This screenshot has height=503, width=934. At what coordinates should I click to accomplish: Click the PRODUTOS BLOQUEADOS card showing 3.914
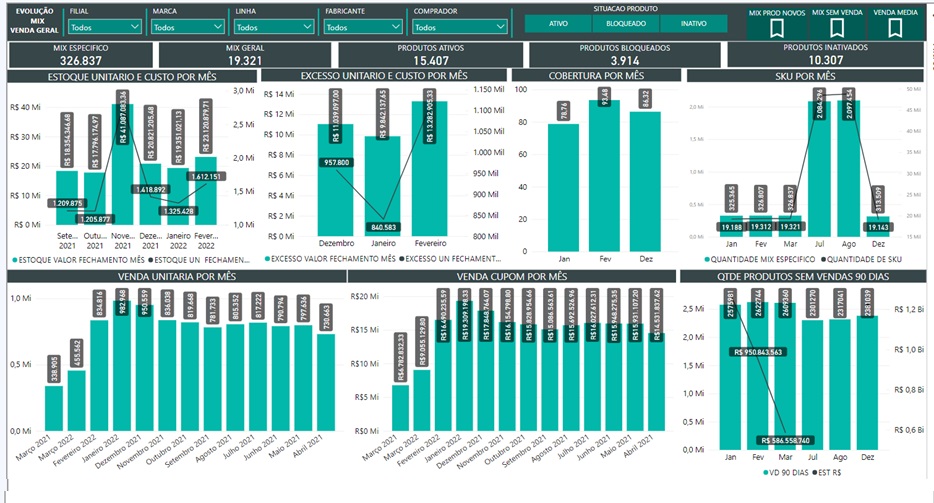(624, 55)
